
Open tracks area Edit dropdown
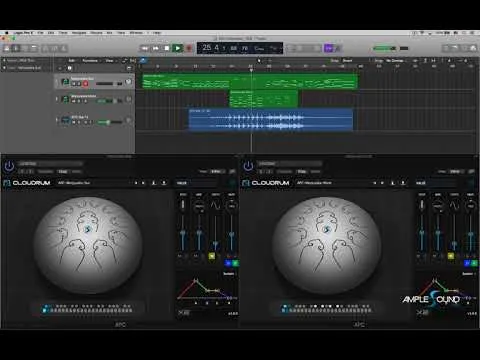pyautogui.click(x=72, y=61)
